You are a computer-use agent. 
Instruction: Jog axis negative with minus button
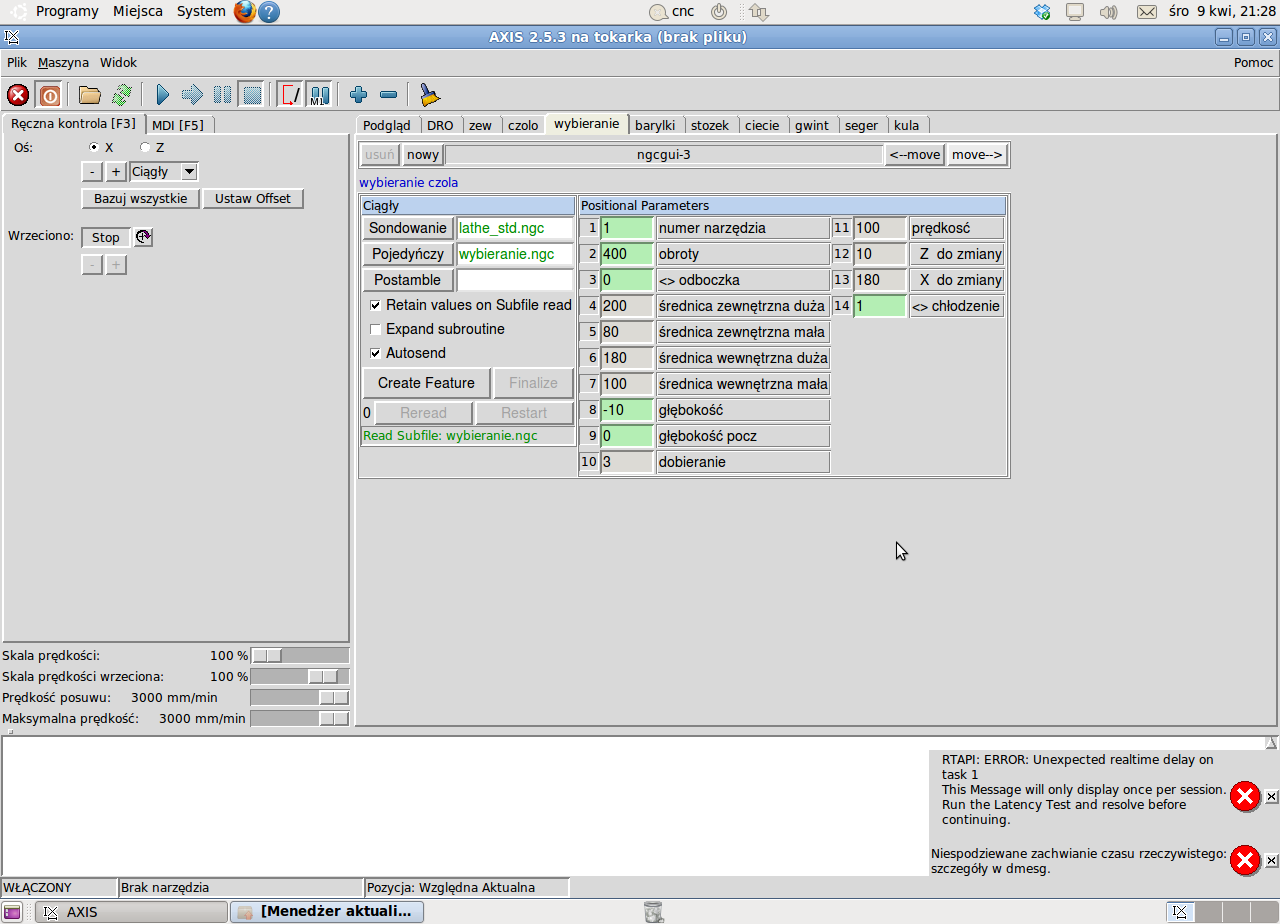tap(92, 172)
